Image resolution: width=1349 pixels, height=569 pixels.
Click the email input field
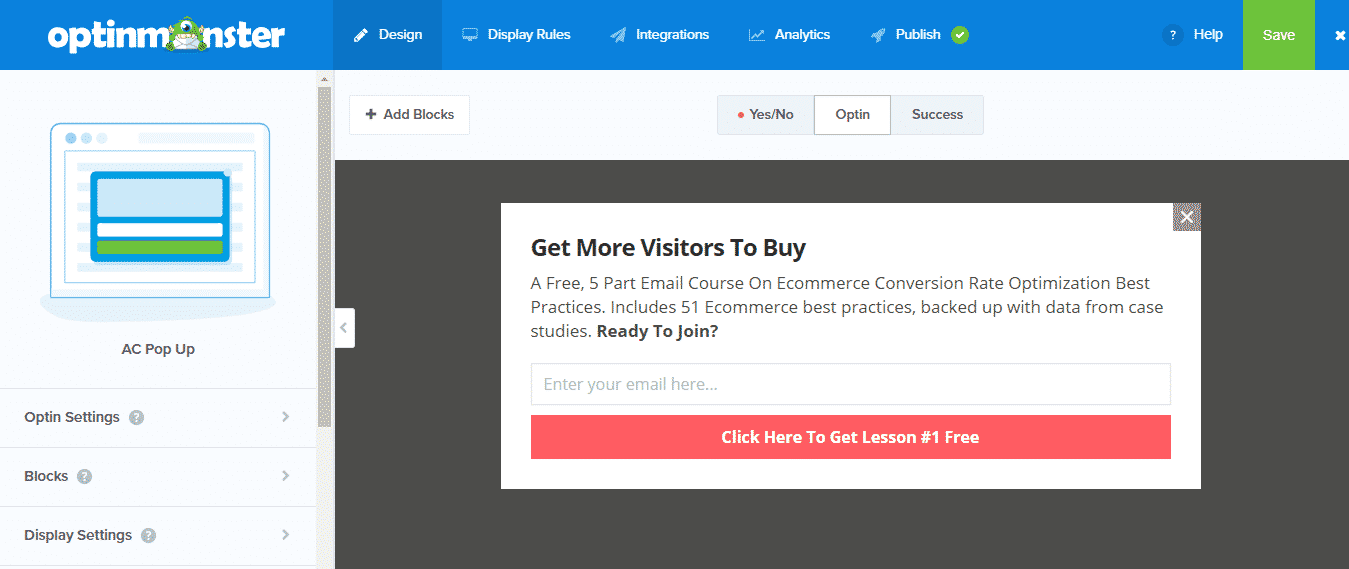point(850,384)
